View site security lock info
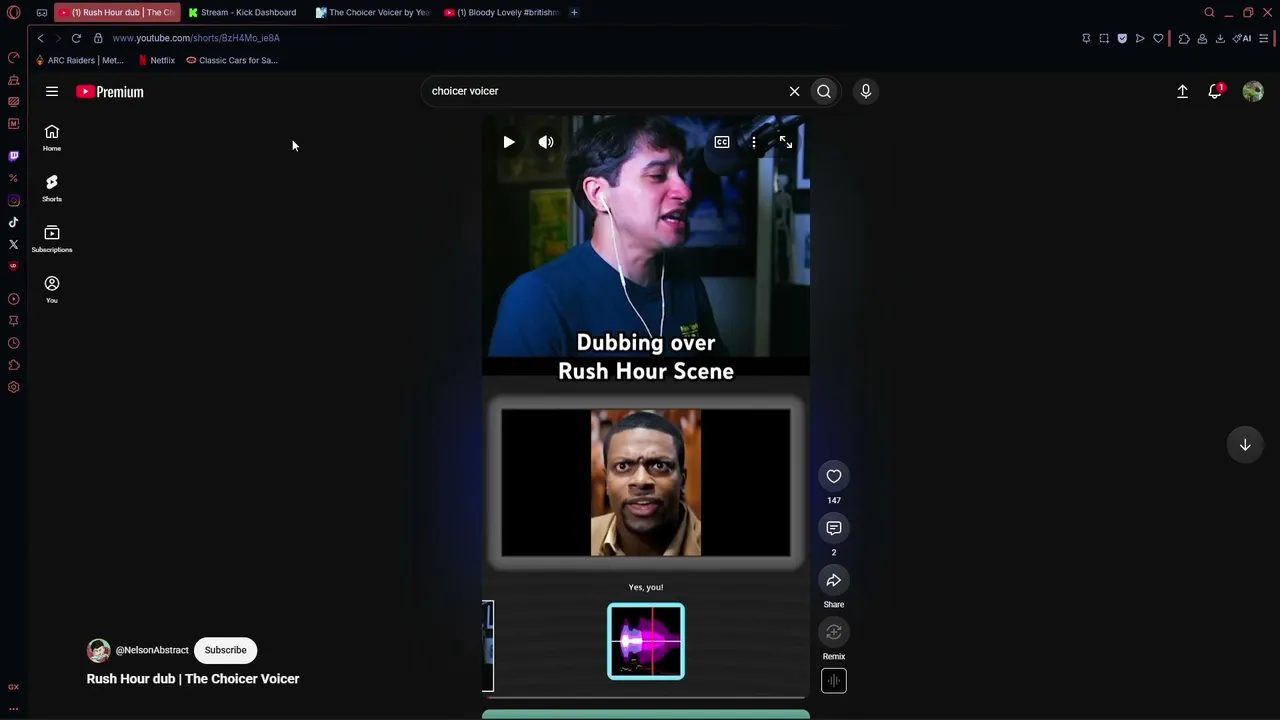Screen dimensions: 1280x720 (x=98, y=38)
